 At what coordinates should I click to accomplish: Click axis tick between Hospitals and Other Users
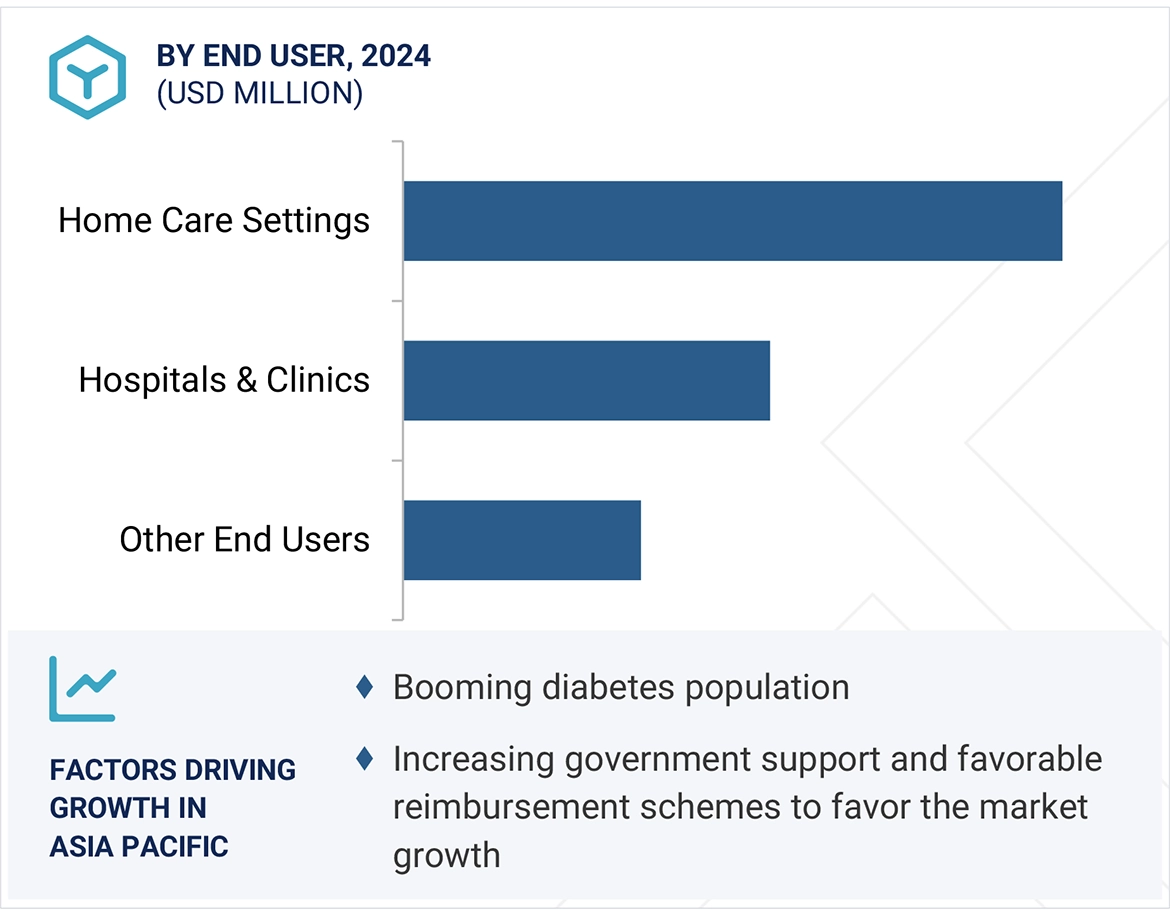click(397, 460)
